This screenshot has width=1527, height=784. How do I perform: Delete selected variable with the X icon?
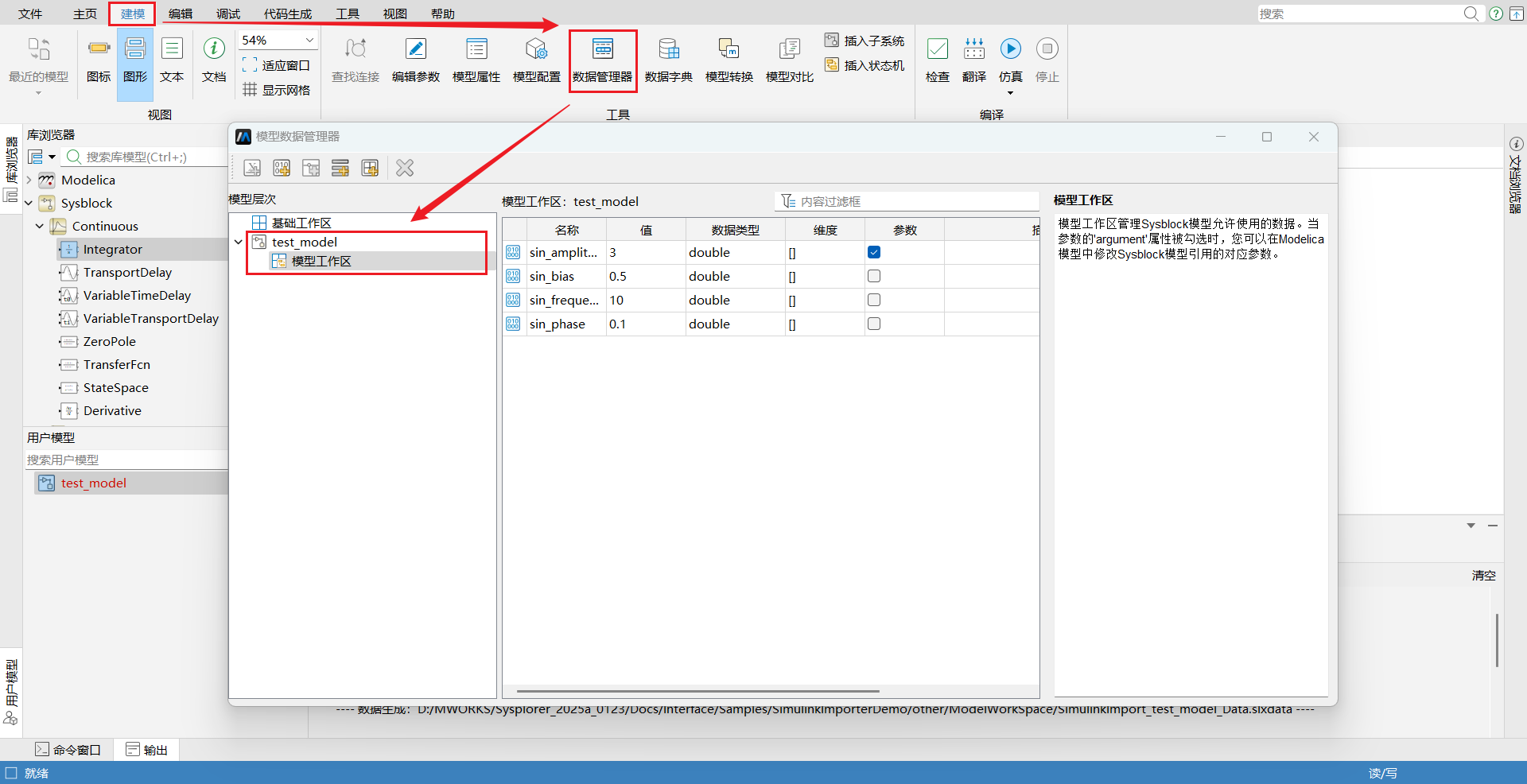[x=404, y=168]
